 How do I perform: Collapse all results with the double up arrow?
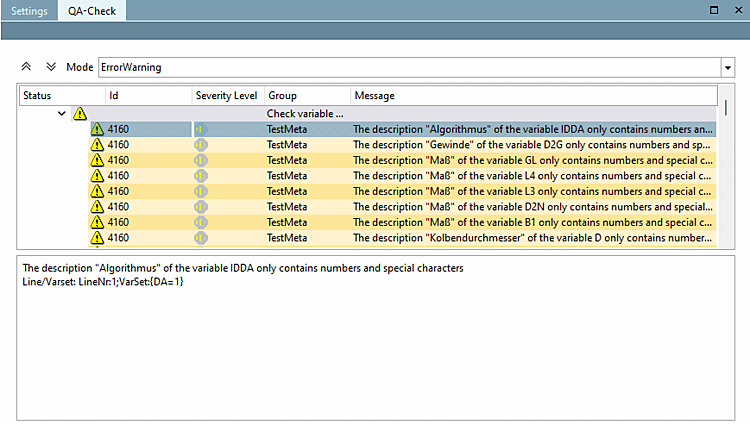[x=26, y=67]
